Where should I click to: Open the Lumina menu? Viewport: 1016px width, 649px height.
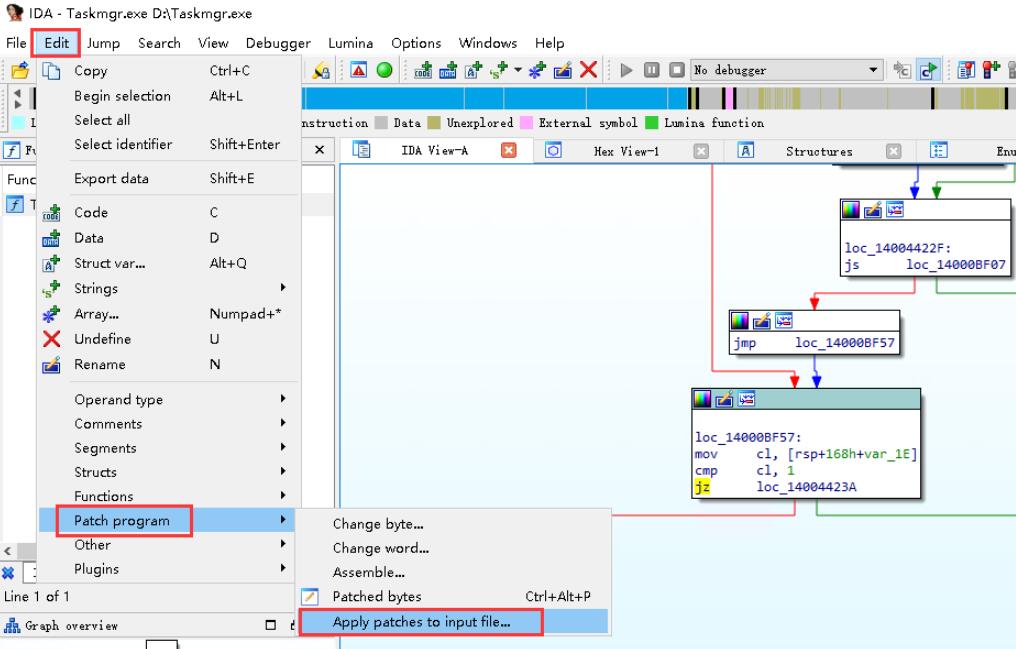point(350,43)
